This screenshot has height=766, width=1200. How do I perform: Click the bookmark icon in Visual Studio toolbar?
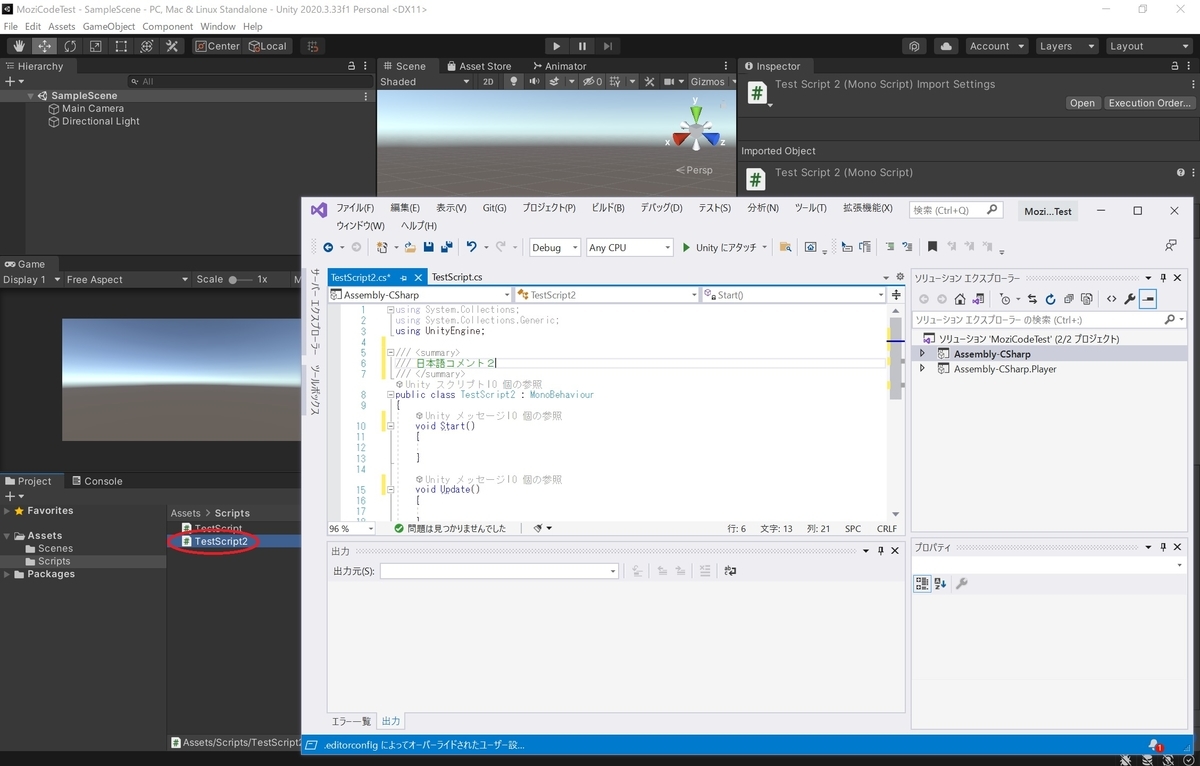tap(932, 247)
